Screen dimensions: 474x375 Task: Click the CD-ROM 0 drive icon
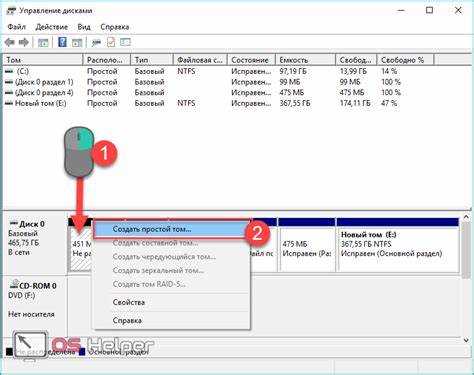(x=14, y=284)
